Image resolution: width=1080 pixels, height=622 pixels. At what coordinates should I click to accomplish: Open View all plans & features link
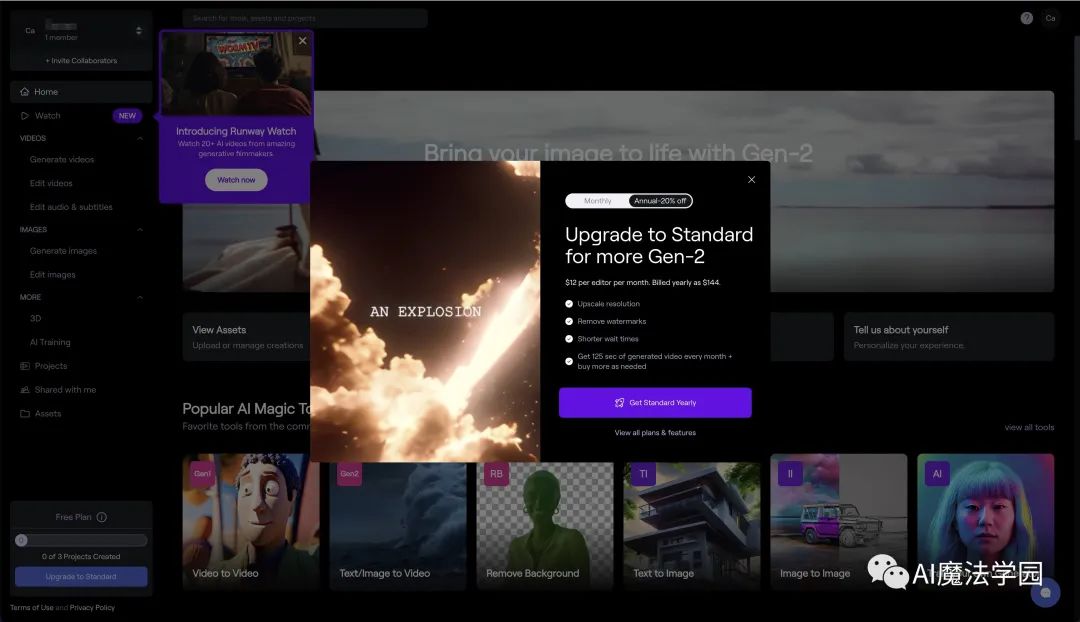point(655,433)
